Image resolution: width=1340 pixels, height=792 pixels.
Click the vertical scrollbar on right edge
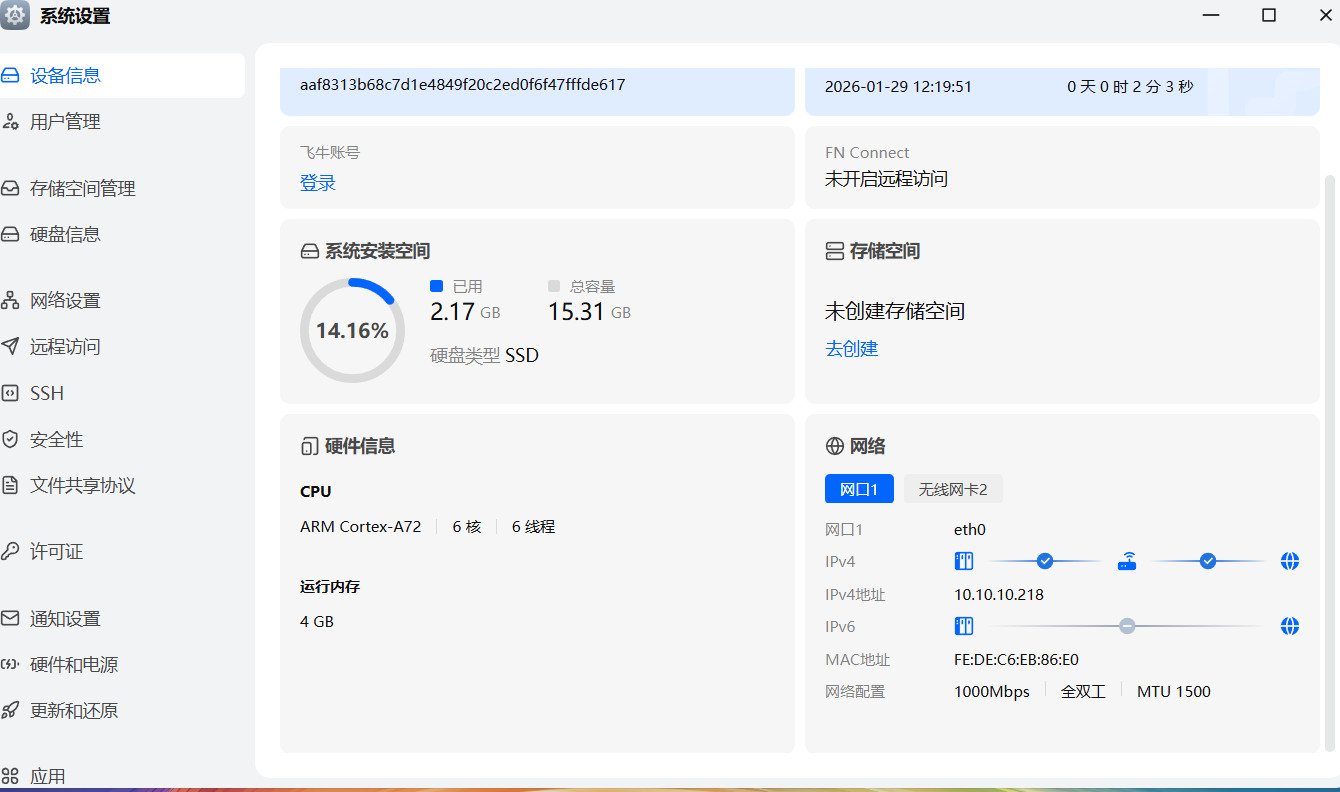[x=1329, y=460]
